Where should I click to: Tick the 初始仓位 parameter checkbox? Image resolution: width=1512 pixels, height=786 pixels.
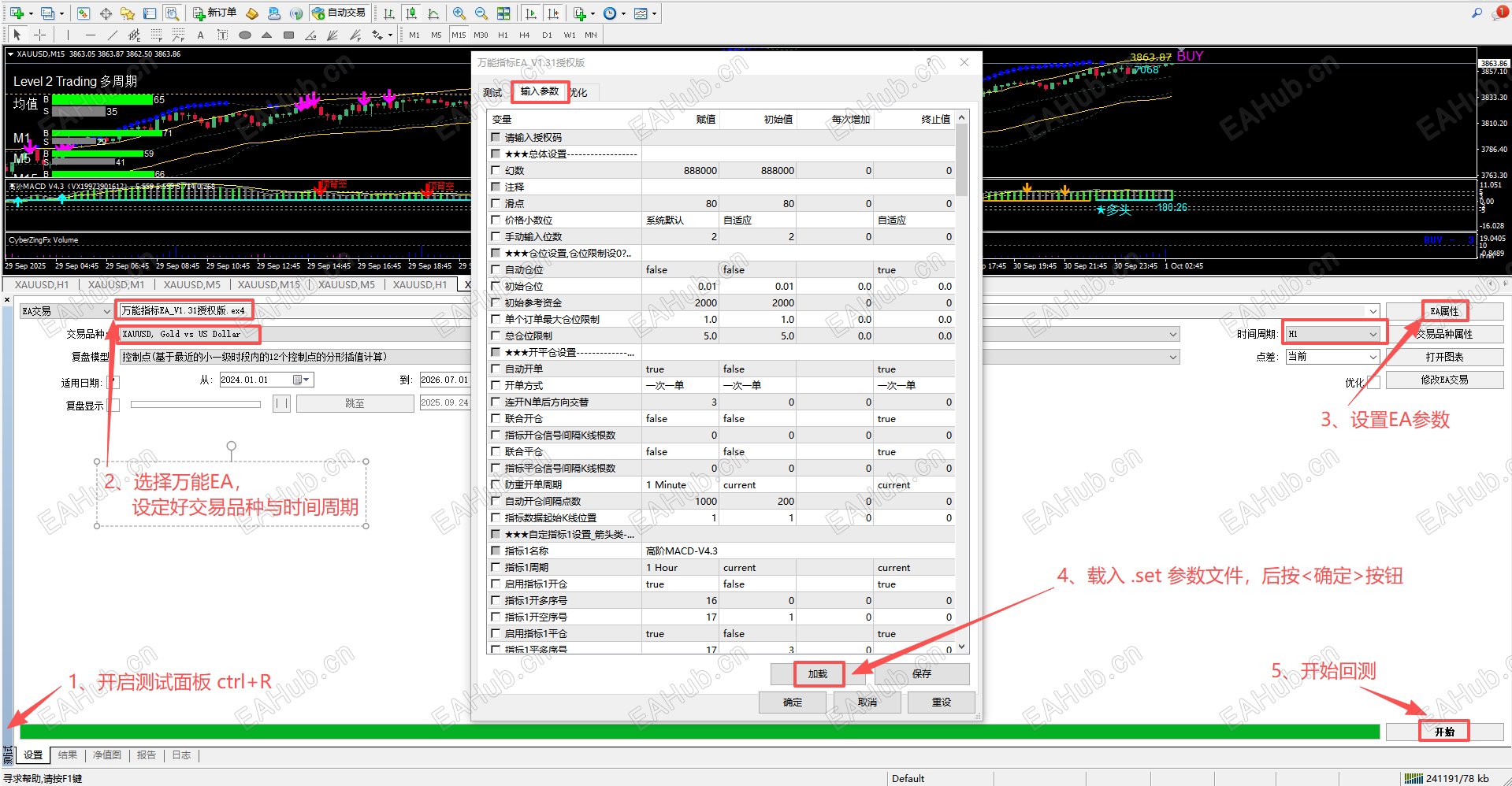(496, 286)
